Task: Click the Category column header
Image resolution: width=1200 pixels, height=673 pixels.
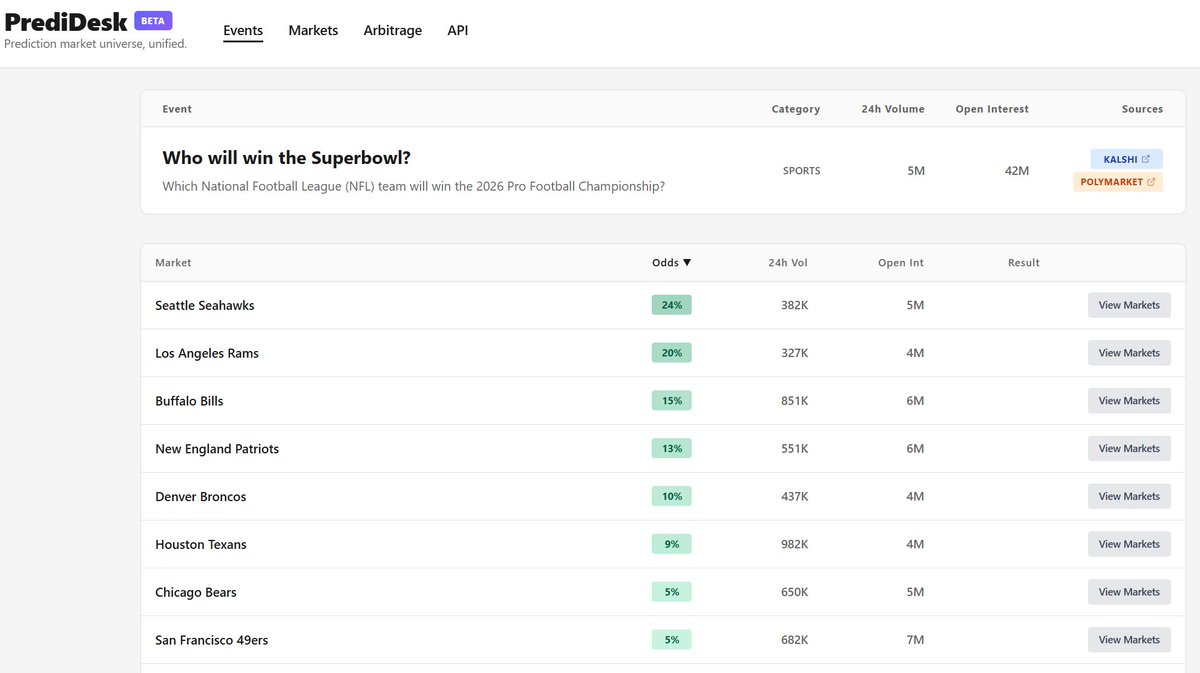Action: click(796, 109)
